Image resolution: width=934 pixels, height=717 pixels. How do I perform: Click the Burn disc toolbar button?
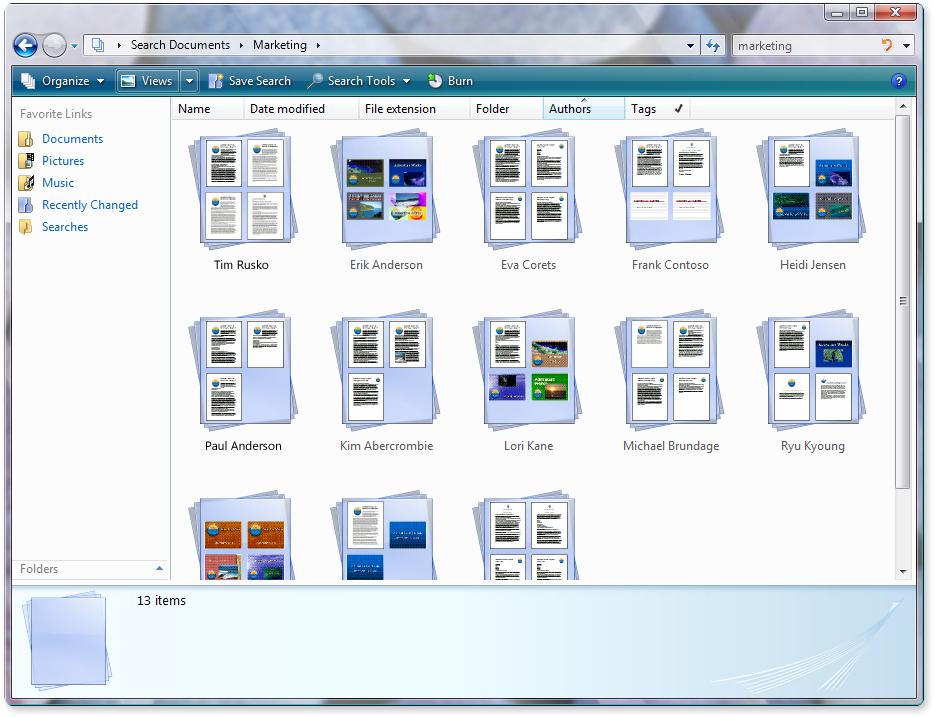450,81
